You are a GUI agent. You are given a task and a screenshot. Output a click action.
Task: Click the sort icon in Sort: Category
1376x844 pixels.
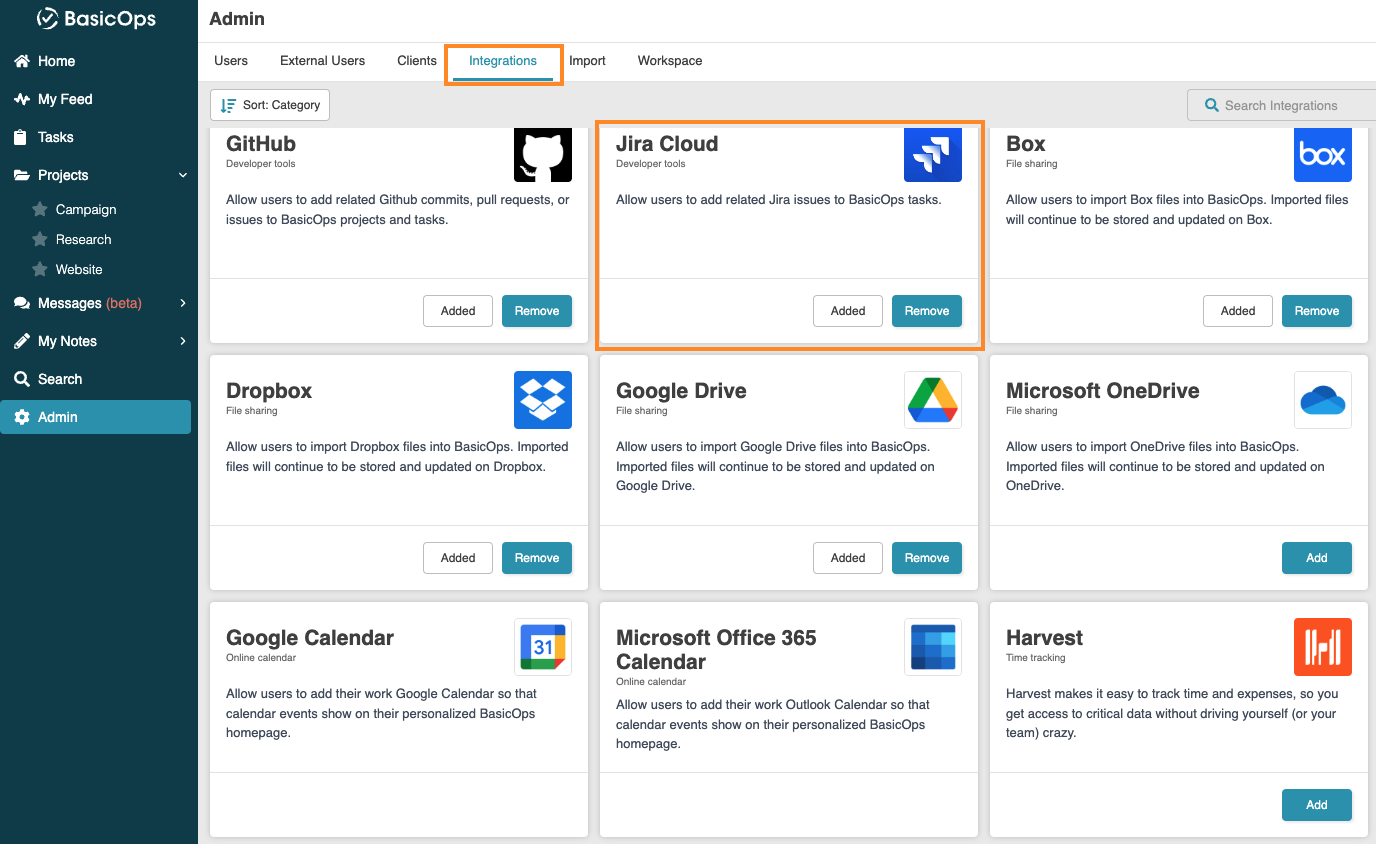pos(228,105)
